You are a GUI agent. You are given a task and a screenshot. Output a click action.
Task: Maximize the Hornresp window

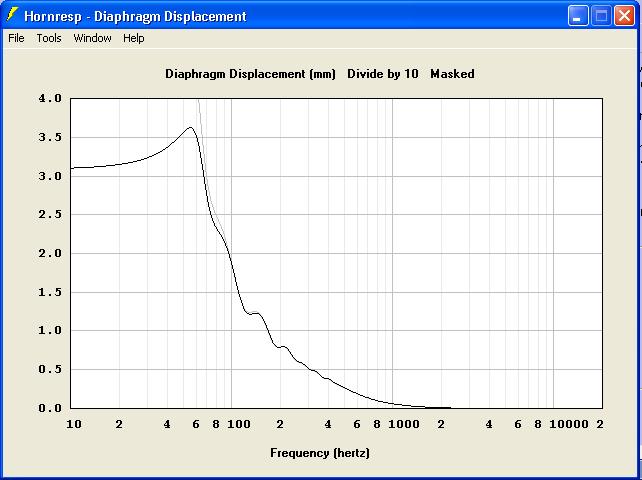(x=601, y=16)
